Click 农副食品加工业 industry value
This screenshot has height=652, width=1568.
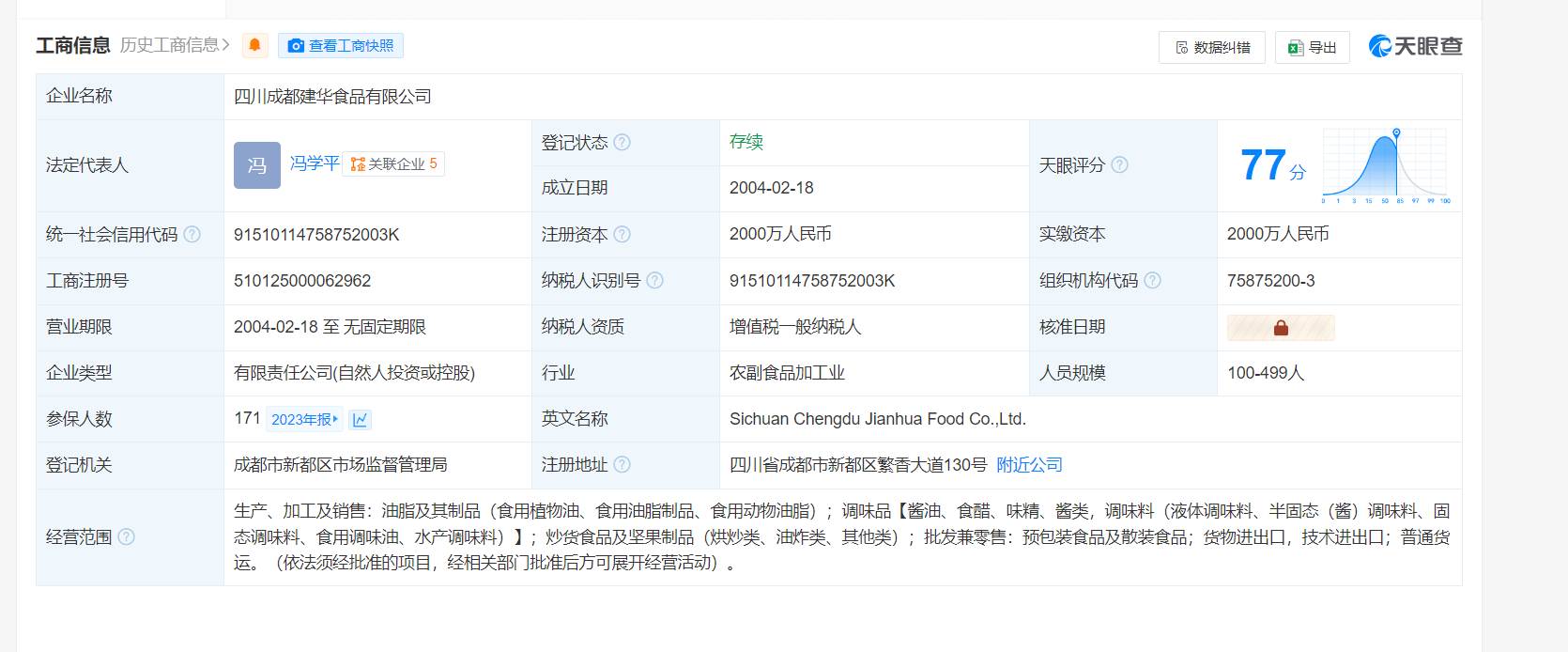pyautogui.click(x=787, y=373)
